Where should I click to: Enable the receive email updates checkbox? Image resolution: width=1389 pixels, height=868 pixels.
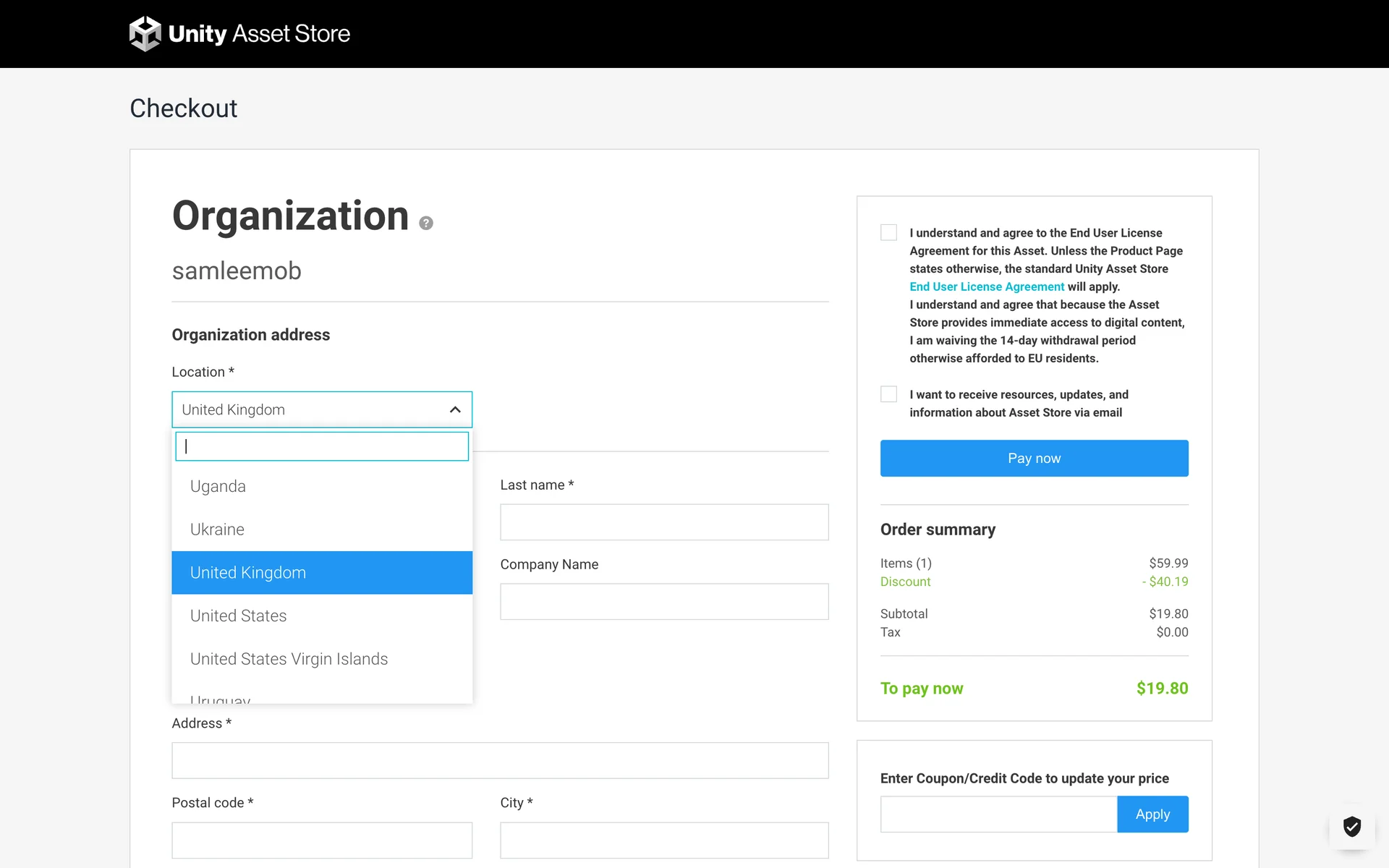[x=888, y=394]
